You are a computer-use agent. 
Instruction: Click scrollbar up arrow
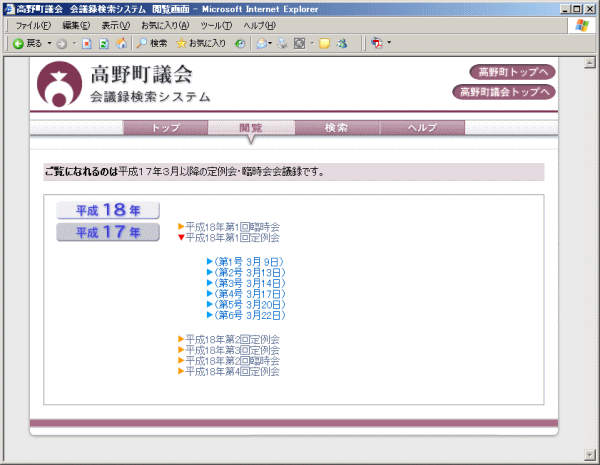(x=590, y=63)
